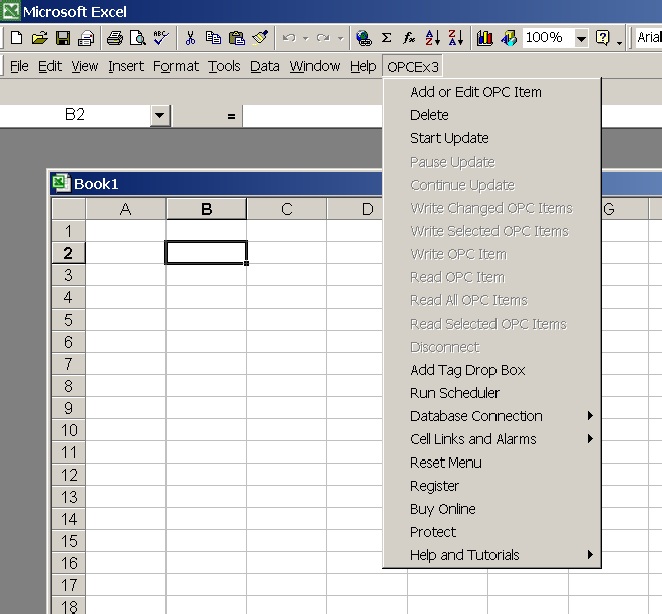
Task: Choose Buy Online menu entry
Action: tap(492, 509)
